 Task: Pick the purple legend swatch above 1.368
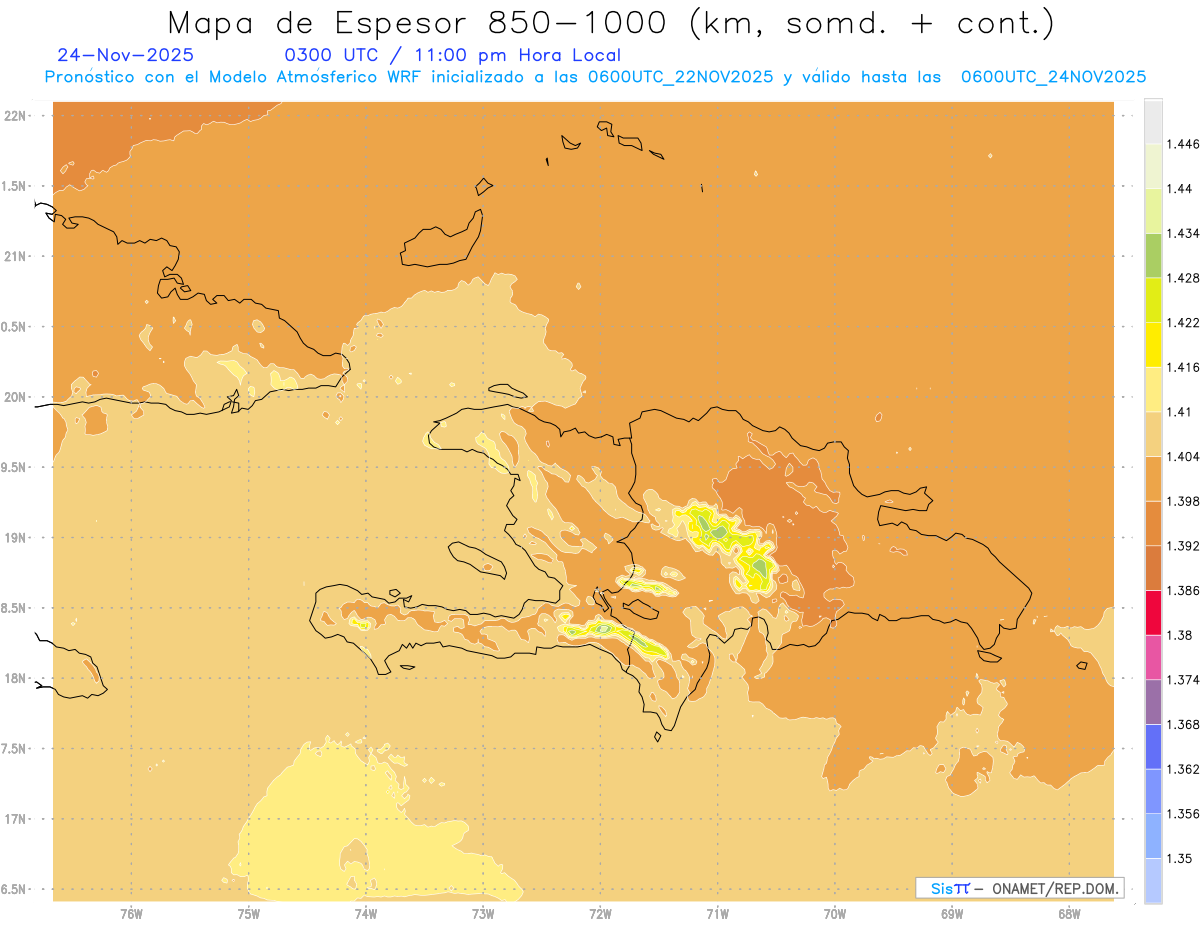1153,701
